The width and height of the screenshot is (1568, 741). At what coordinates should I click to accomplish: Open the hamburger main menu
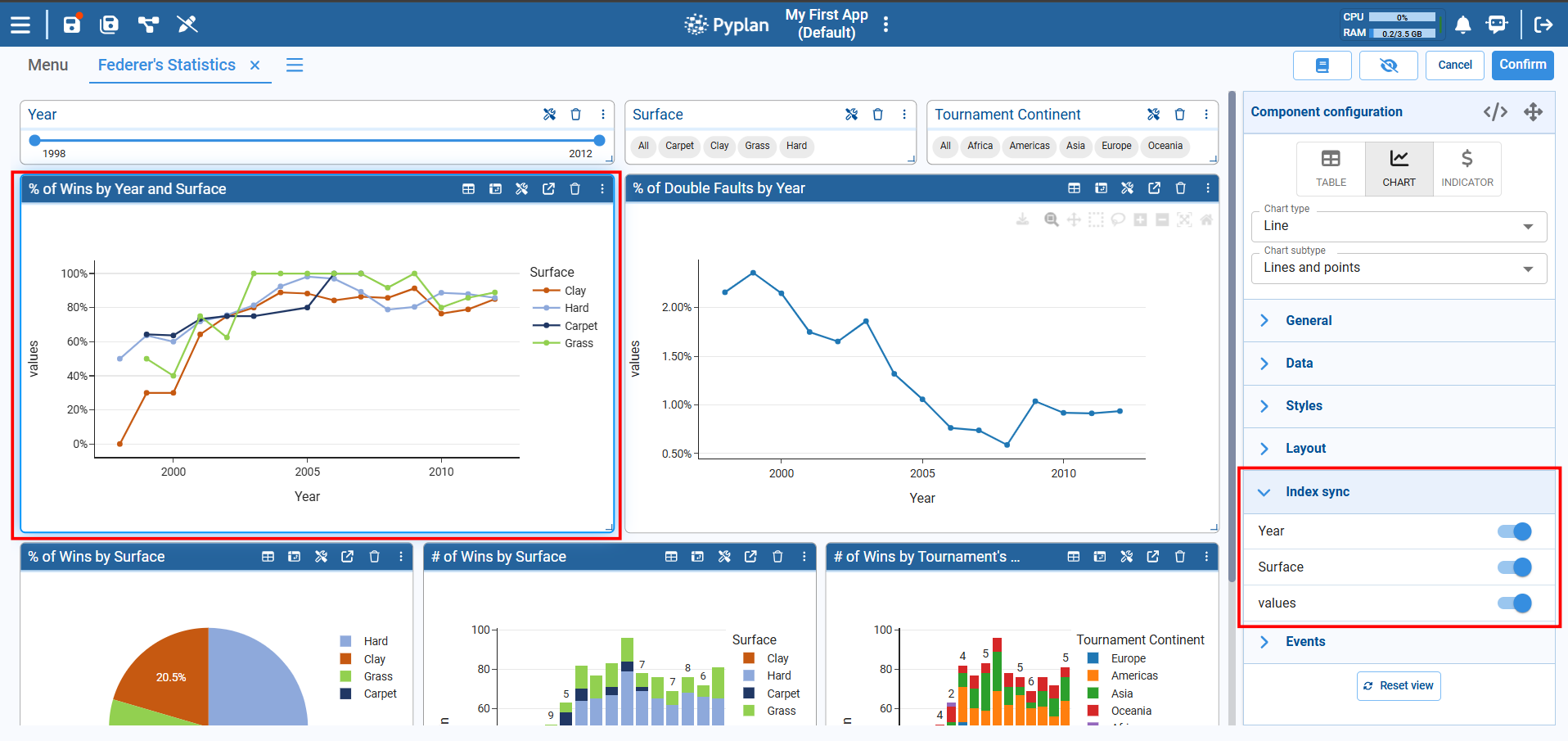click(20, 25)
